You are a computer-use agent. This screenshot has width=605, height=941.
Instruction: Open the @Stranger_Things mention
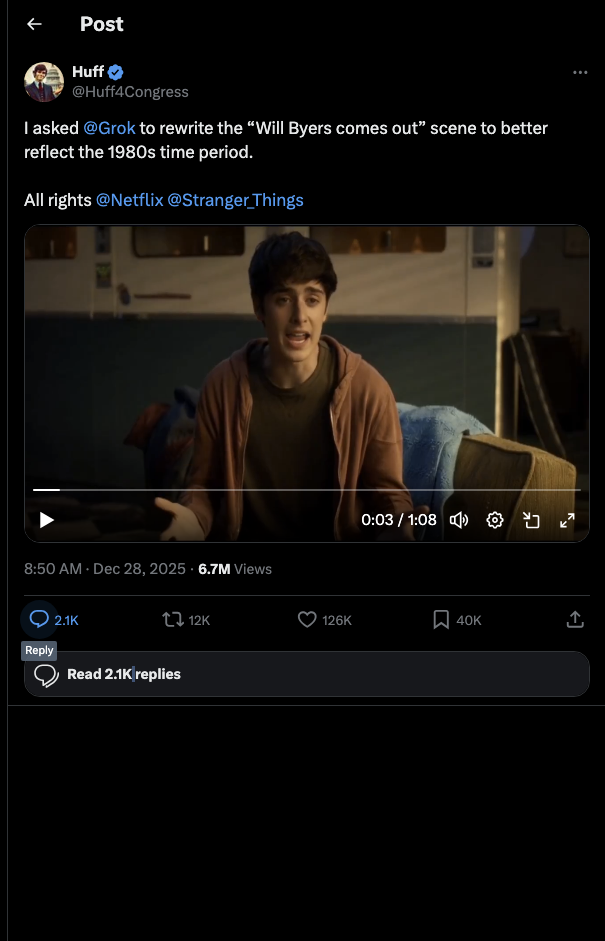tap(235, 200)
